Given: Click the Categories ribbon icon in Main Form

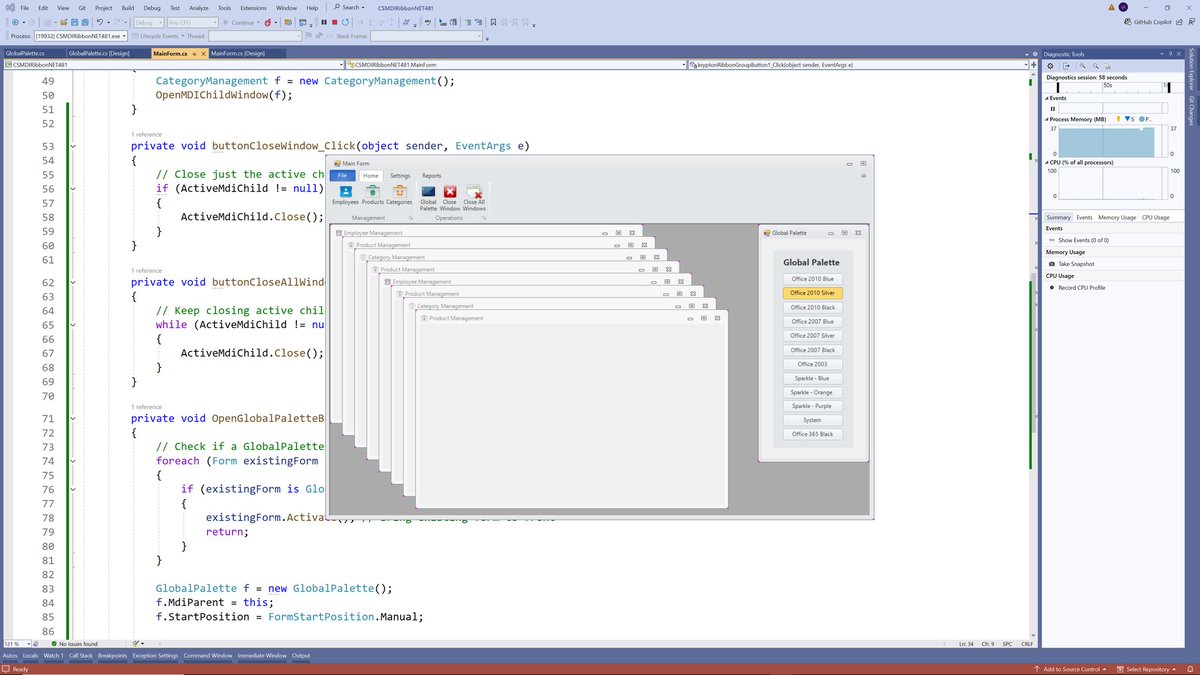Looking at the screenshot, I should (x=399, y=194).
